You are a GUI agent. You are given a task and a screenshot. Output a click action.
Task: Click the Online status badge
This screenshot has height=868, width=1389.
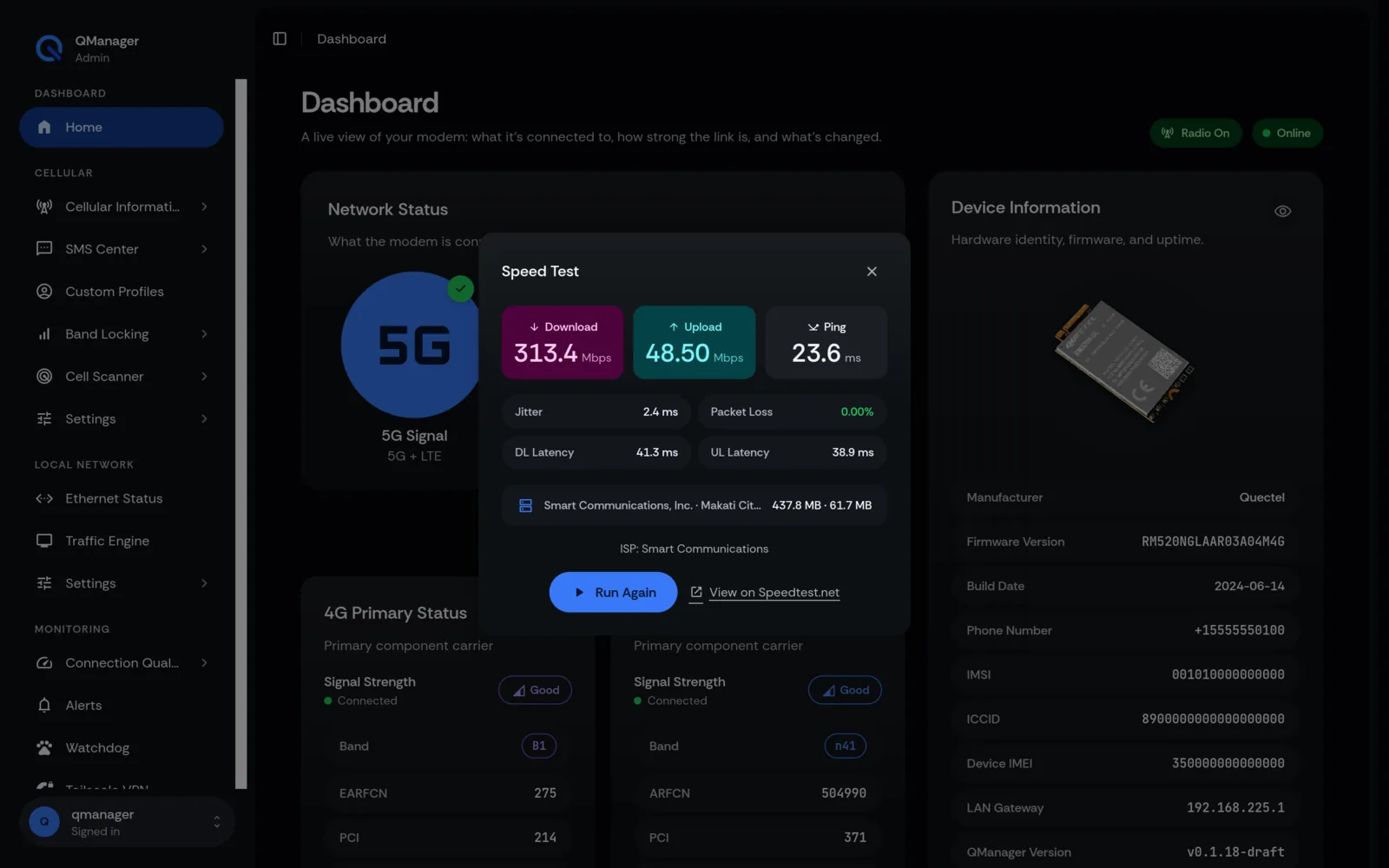coord(1287,133)
